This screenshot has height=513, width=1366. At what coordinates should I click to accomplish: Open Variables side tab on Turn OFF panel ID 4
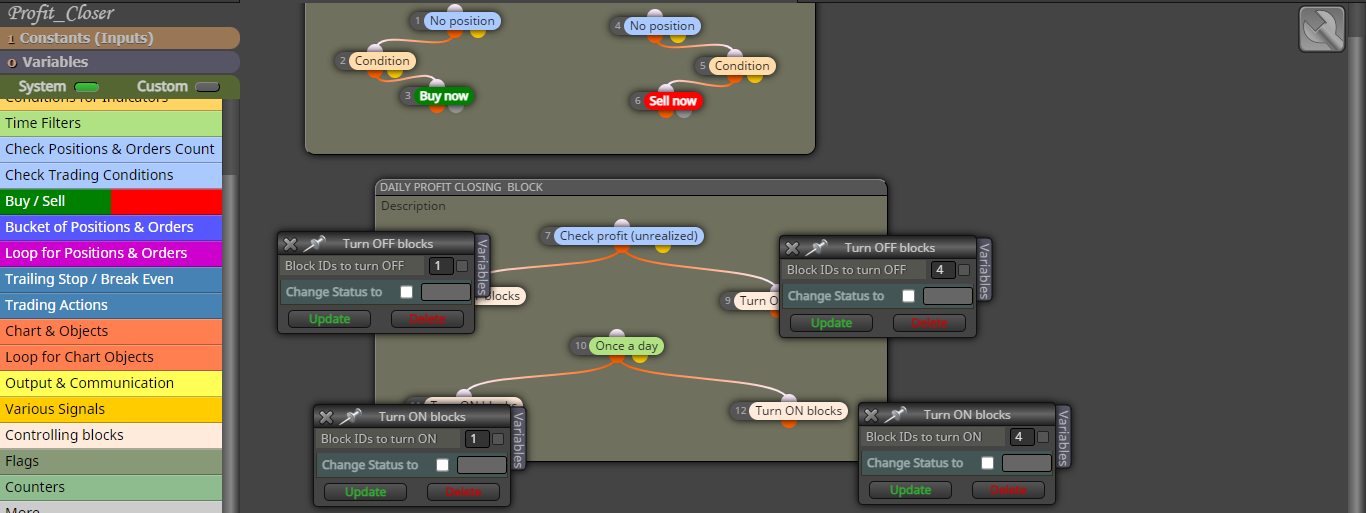pyautogui.click(x=984, y=269)
